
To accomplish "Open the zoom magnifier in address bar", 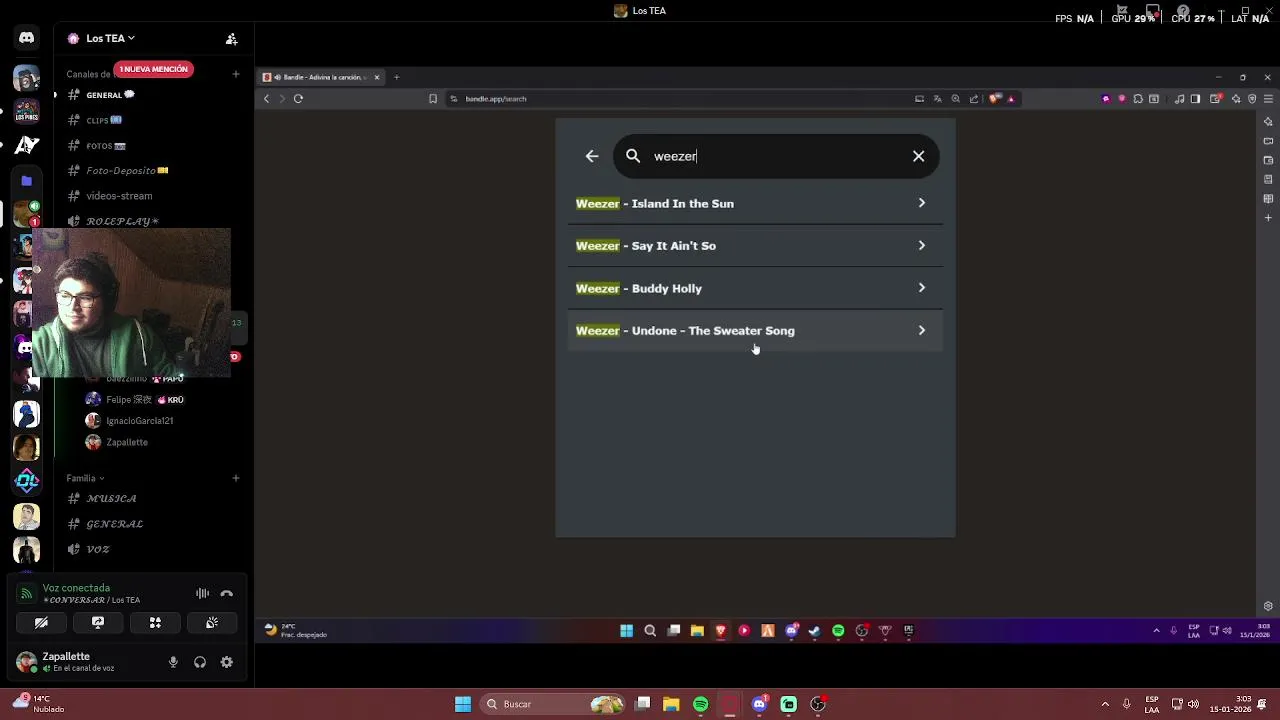I will [955, 98].
